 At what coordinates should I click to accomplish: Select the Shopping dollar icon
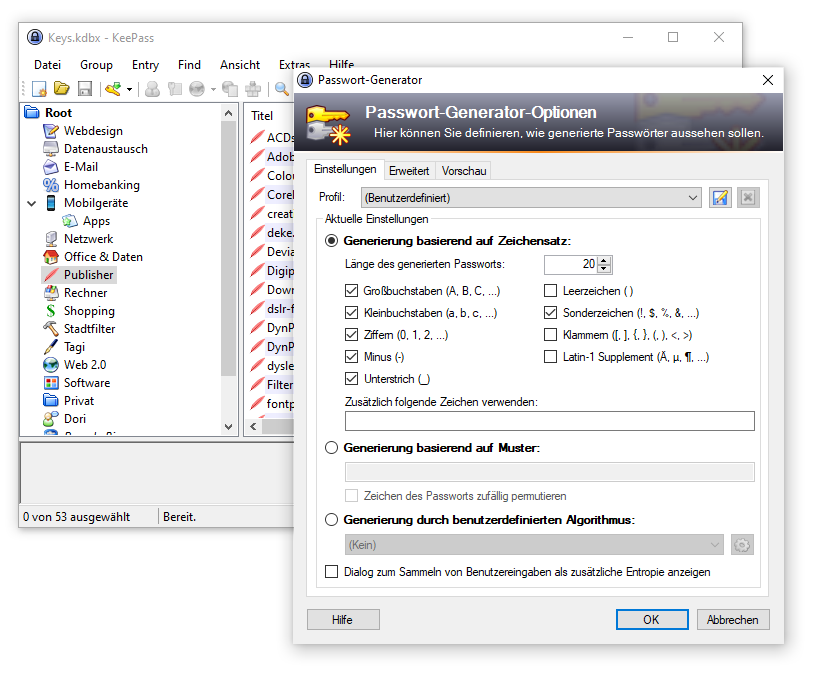point(51,311)
